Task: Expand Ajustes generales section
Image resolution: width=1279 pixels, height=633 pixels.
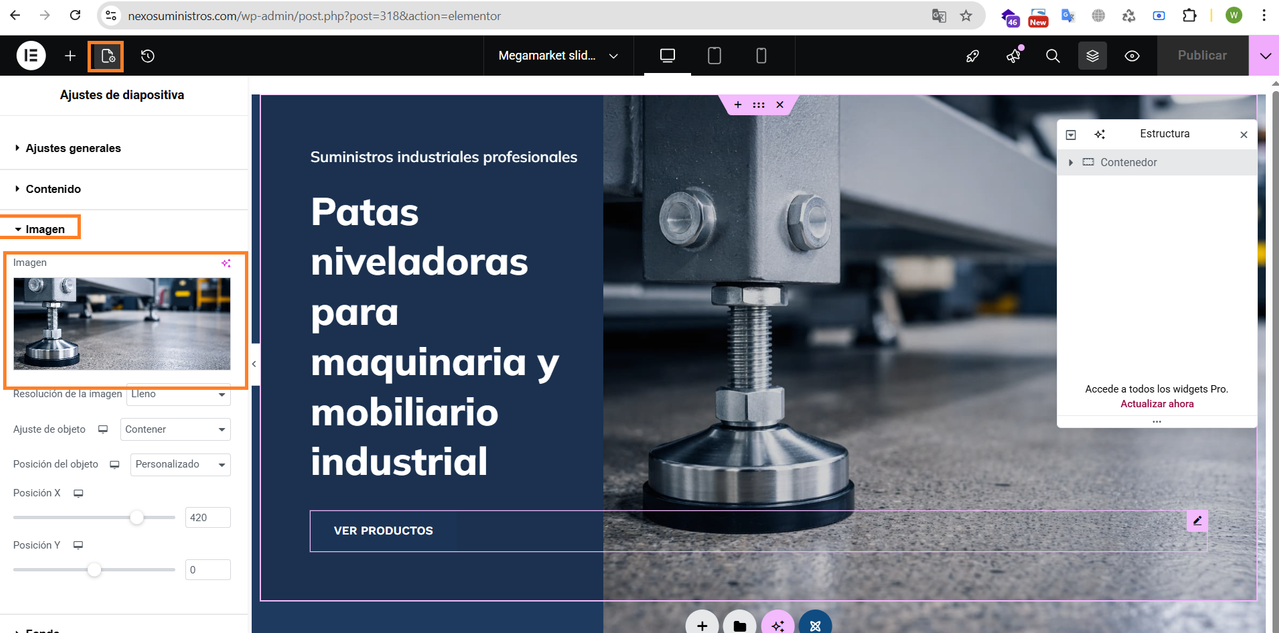Action: [x=124, y=148]
